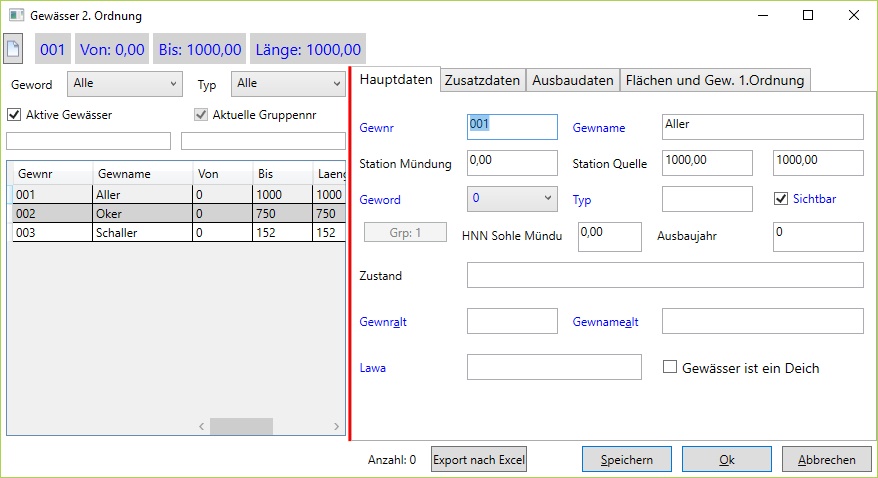878x478 pixels.
Task: Confirm with the Ok button
Action: coord(727,460)
